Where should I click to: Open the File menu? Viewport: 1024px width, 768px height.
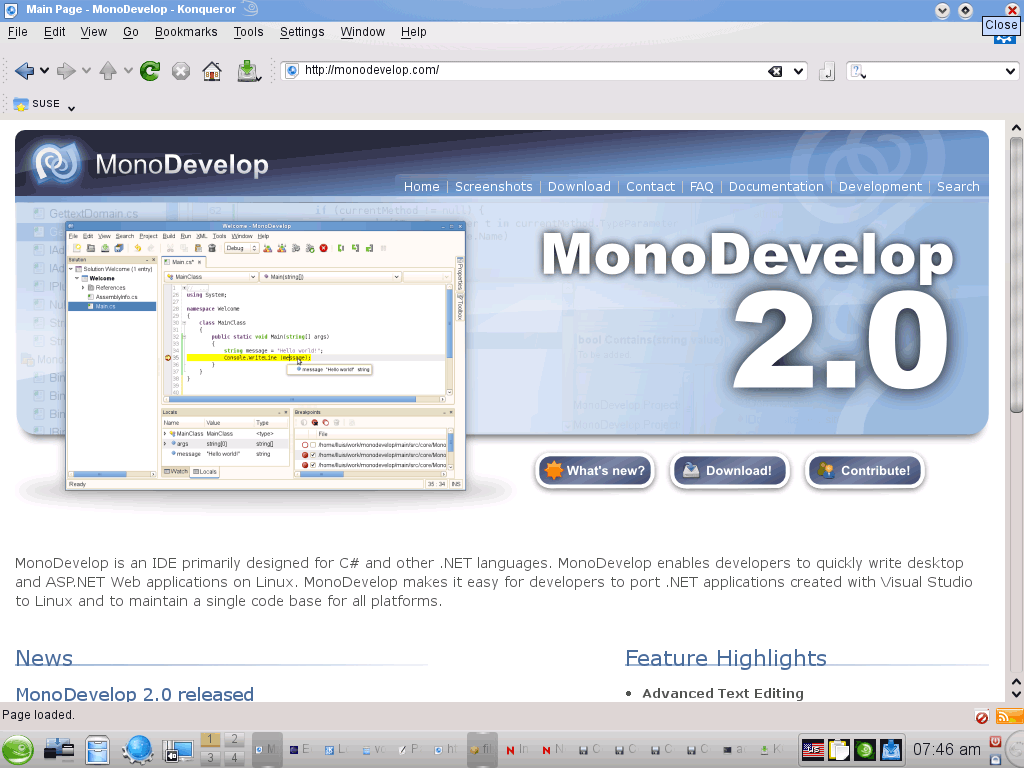[18, 32]
